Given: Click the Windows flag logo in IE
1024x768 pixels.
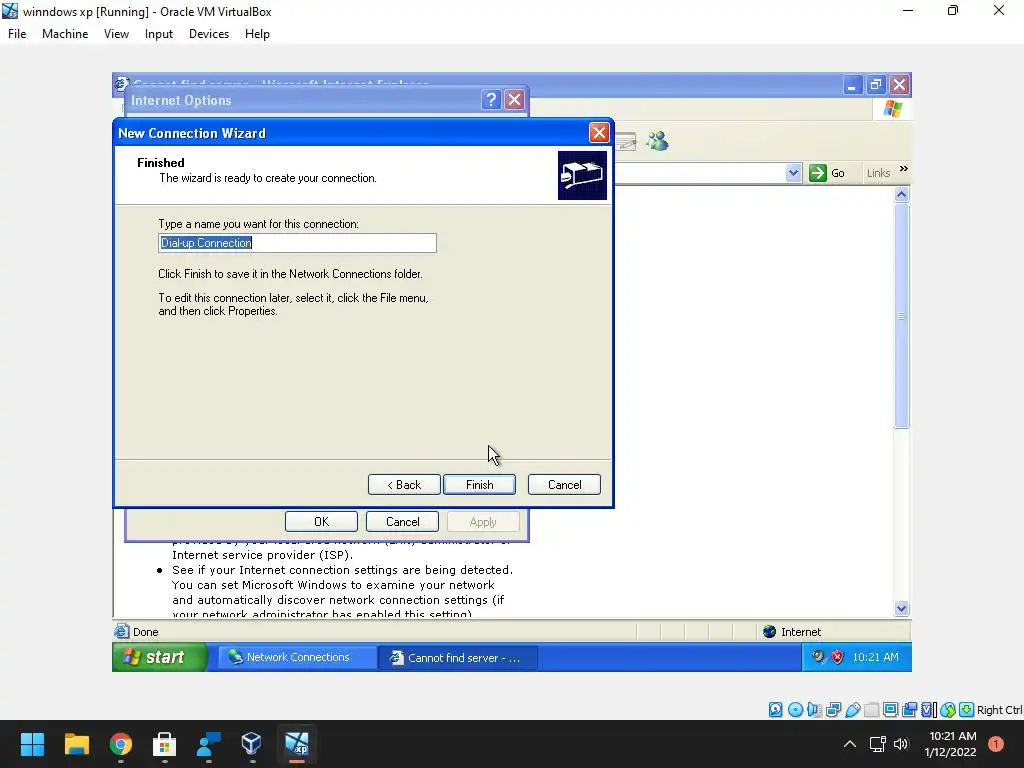Looking at the screenshot, I should pyautogui.click(x=893, y=108).
